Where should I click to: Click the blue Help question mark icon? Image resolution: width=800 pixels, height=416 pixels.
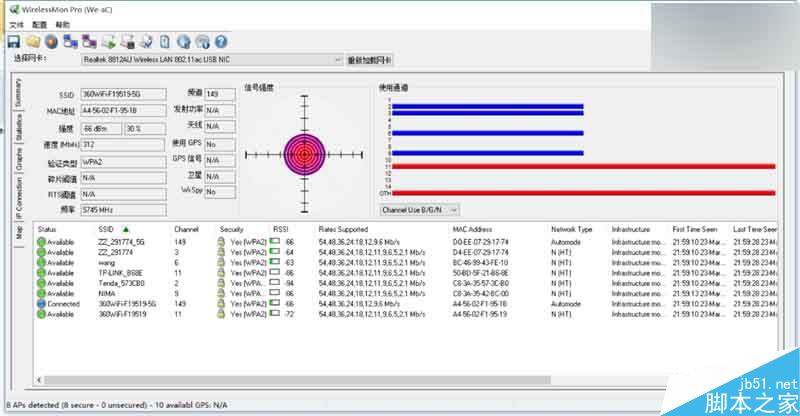pyautogui.click(x=221, y=41)
